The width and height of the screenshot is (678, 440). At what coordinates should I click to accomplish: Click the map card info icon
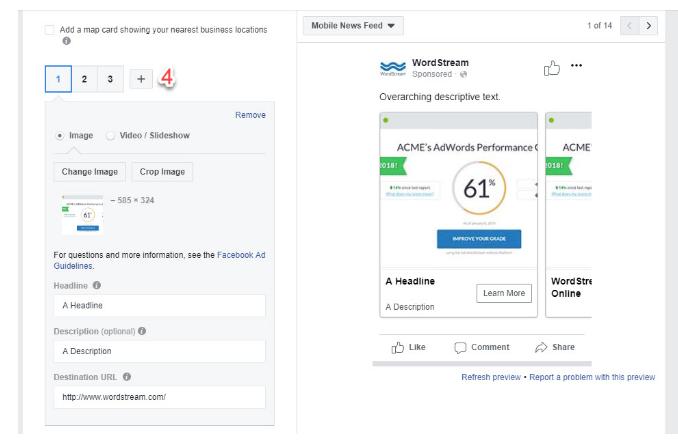(x=66, y=41)
